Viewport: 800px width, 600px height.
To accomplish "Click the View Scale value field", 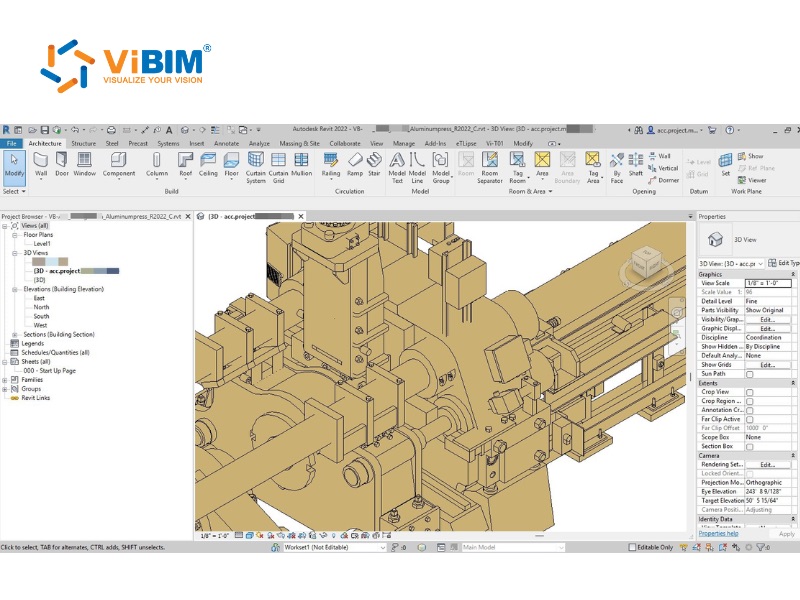I will [768, 282].
